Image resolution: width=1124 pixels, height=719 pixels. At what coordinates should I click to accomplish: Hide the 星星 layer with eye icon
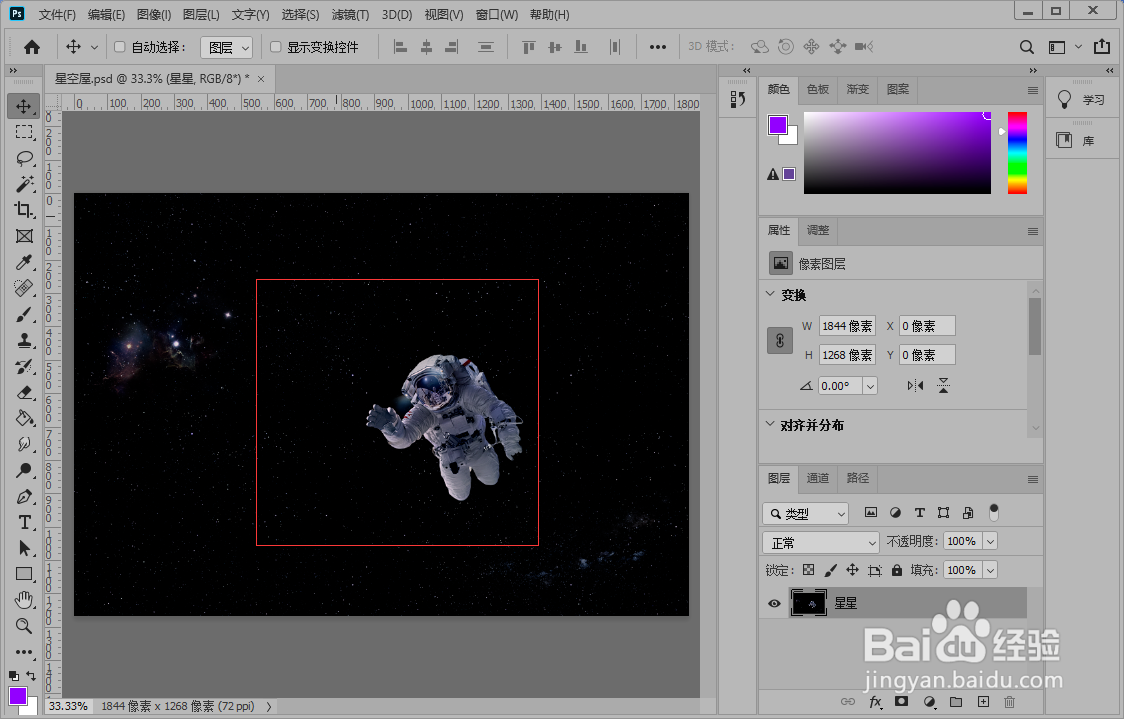click(774, 604)
